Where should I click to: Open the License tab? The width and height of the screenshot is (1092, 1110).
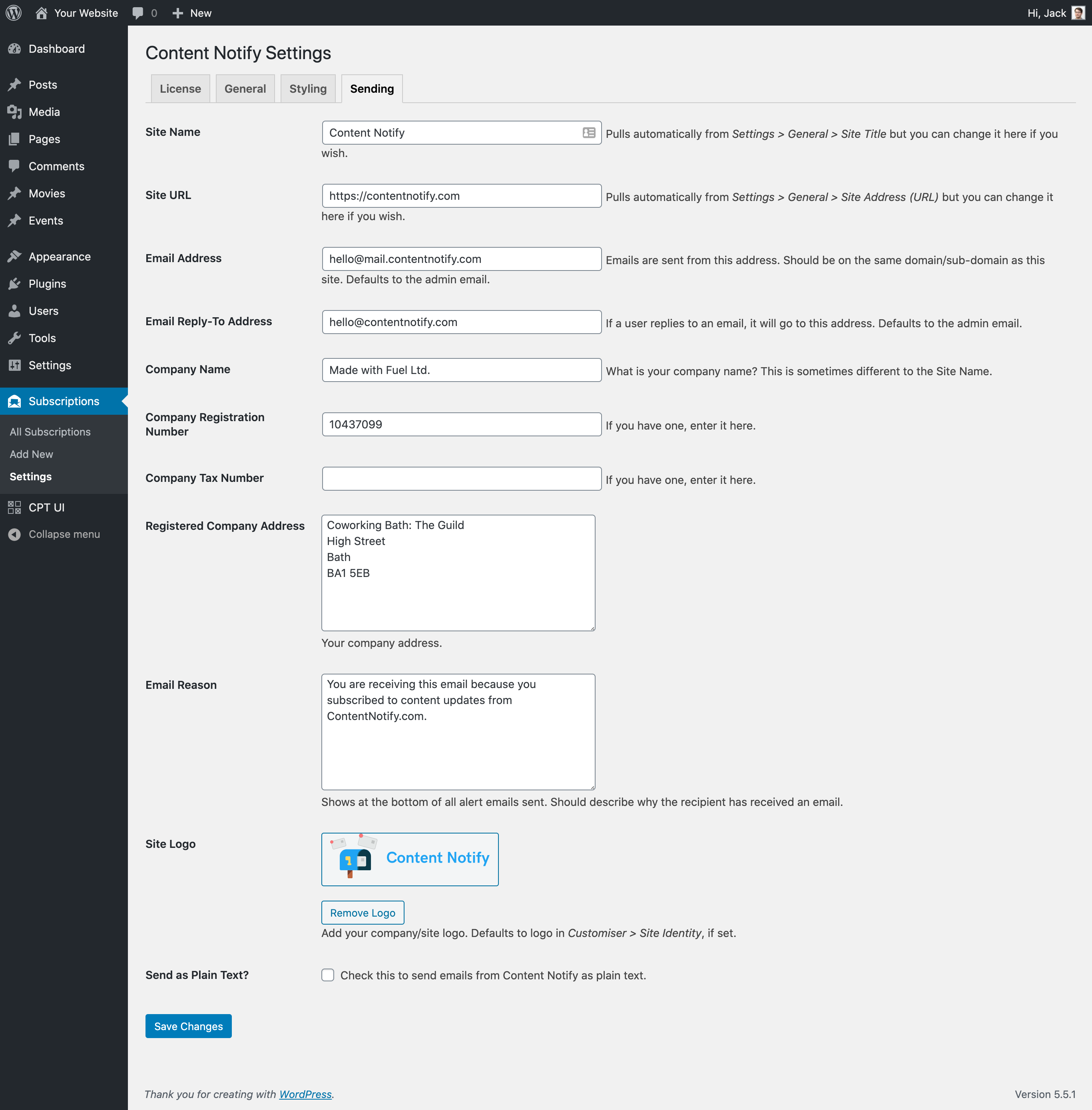(x=180, y=88)
